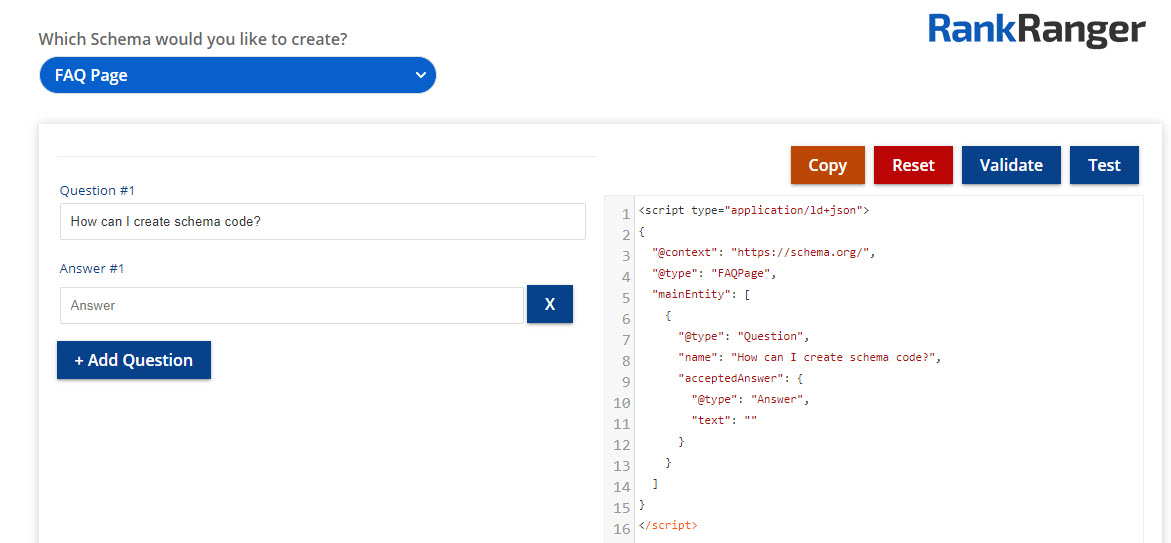The image size is (1171, 543).
Task: Click the Test button
Action: [x=1103, y=165]
